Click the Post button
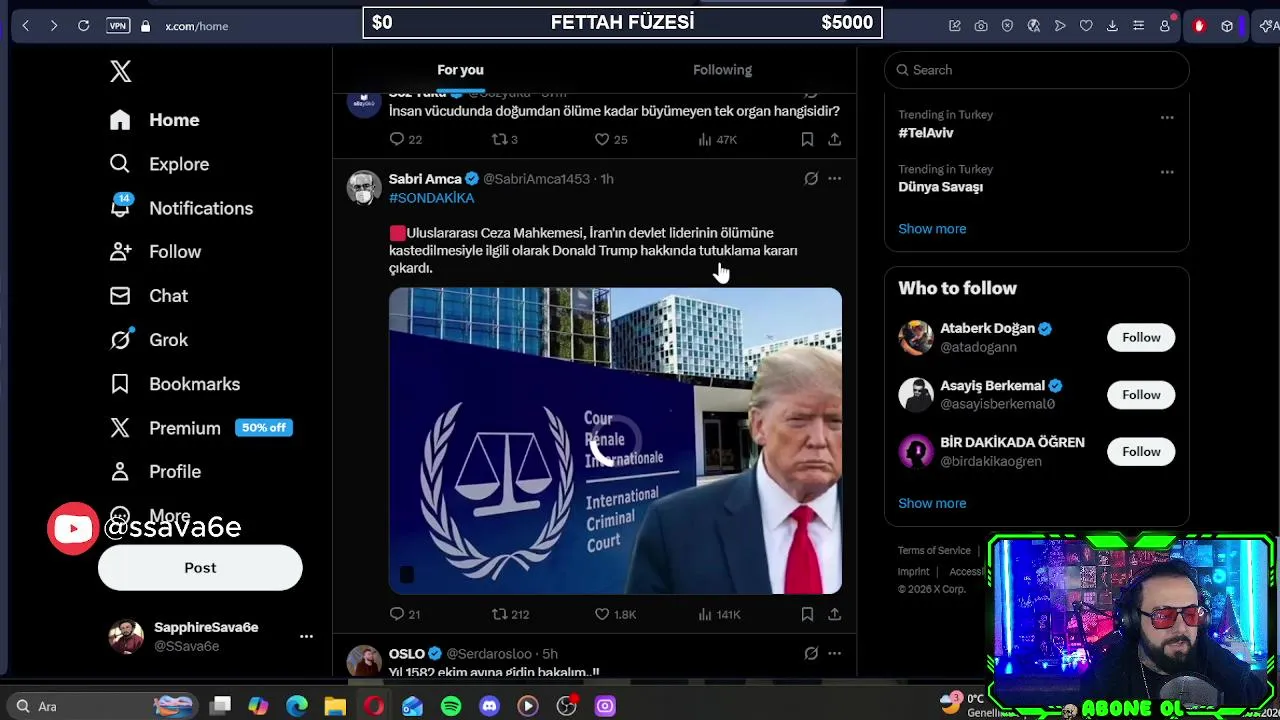Screen dimensions: 1280x720 (200, 568)
